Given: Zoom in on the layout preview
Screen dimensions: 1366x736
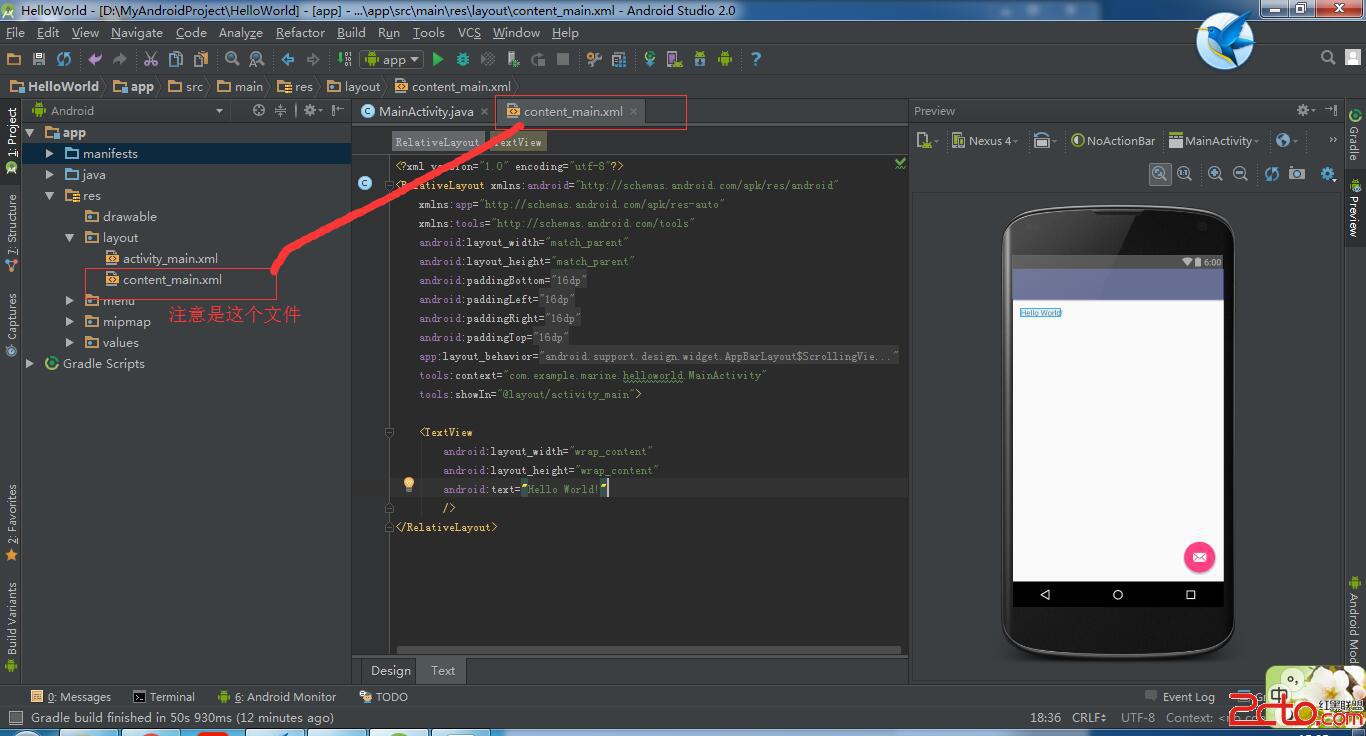Looking at the screenshot, I should 1215,174.
